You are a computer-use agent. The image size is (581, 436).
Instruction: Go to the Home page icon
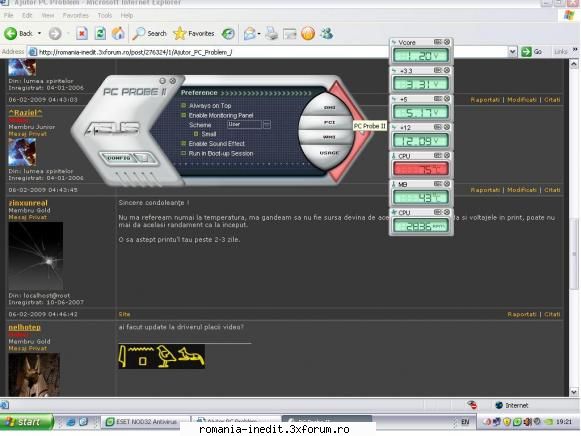(x=118, y=34)
